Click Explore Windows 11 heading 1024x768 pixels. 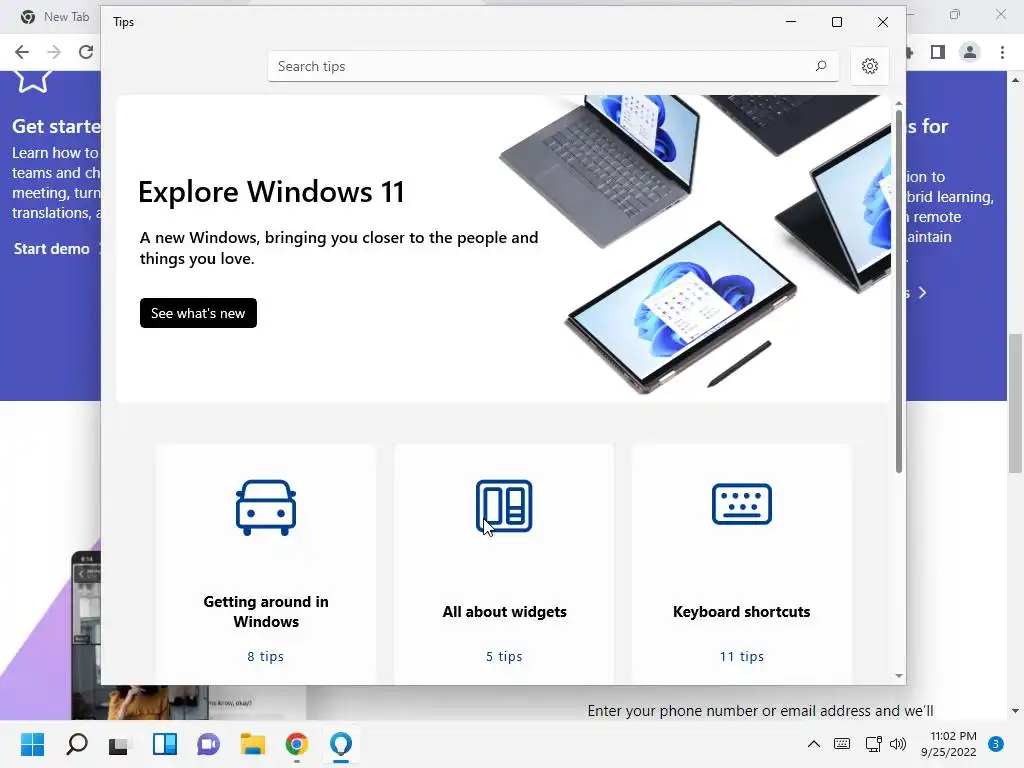click(x=271, y=192)
